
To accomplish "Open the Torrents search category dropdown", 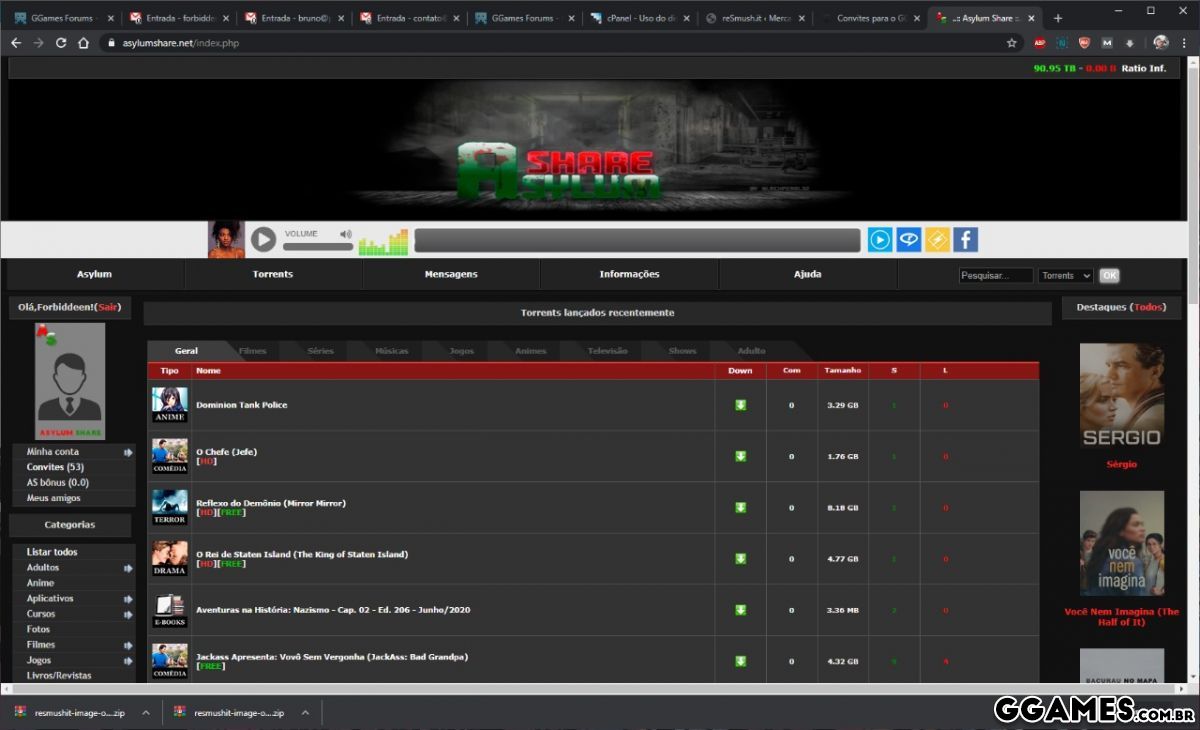I will [1065, 276].
